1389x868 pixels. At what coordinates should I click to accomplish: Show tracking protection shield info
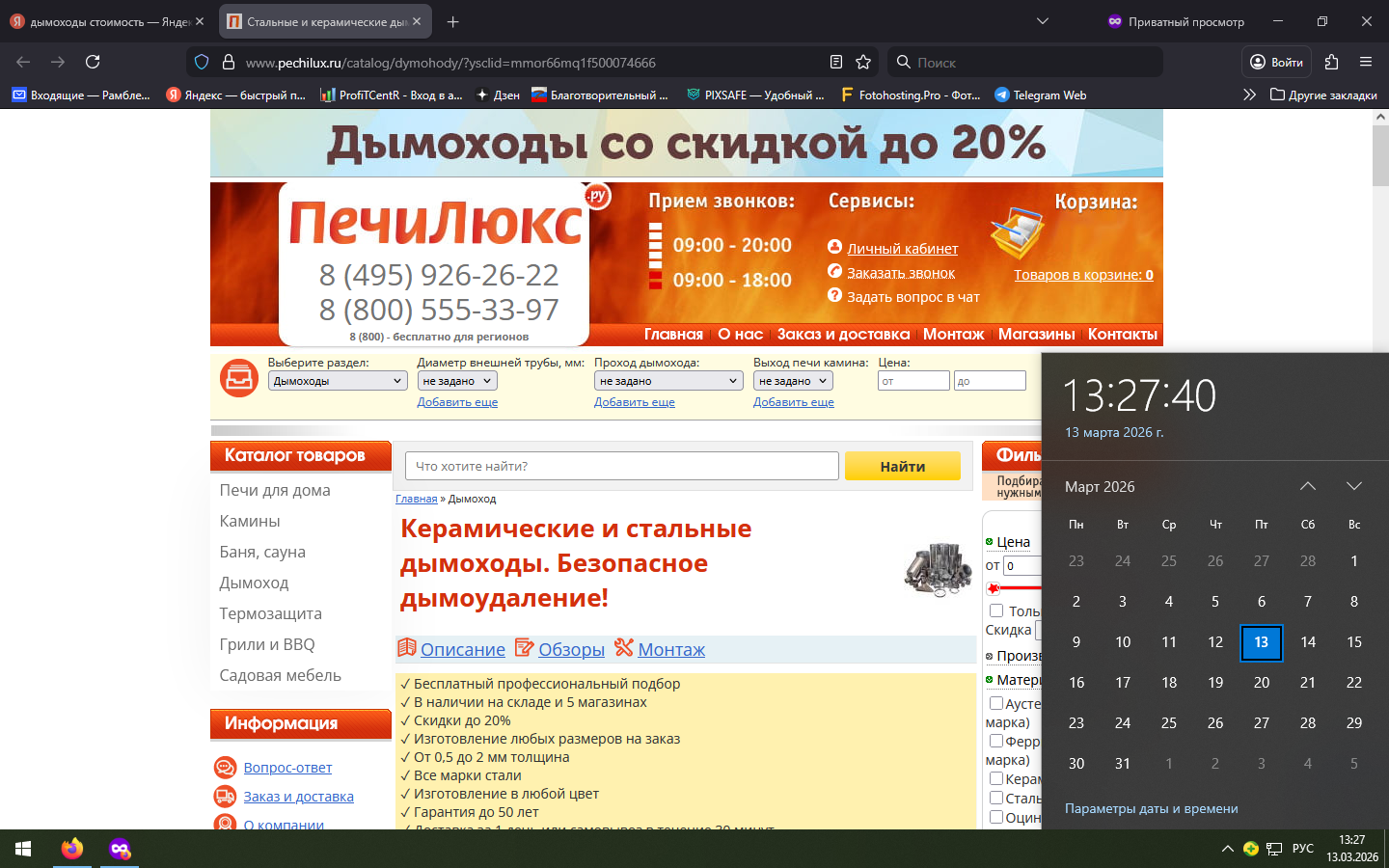202,62
